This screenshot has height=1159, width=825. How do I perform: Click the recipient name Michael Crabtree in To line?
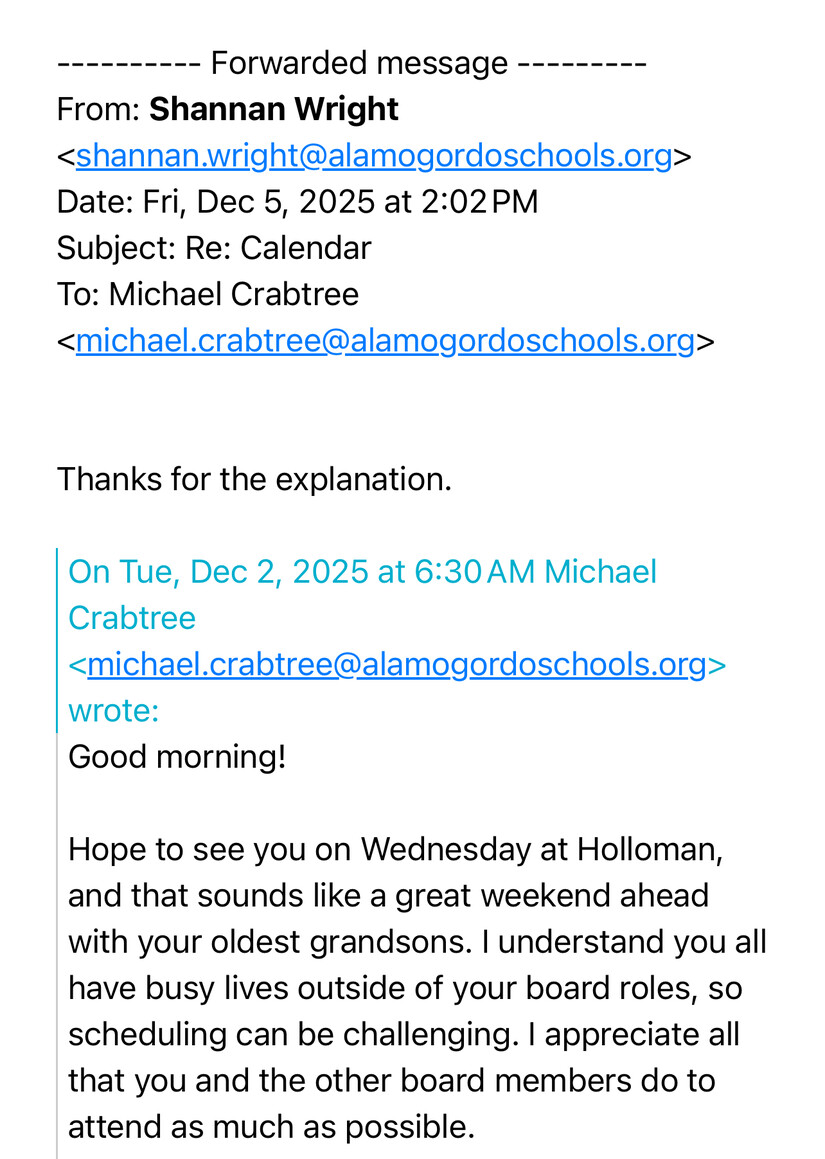tap(233, 294)
